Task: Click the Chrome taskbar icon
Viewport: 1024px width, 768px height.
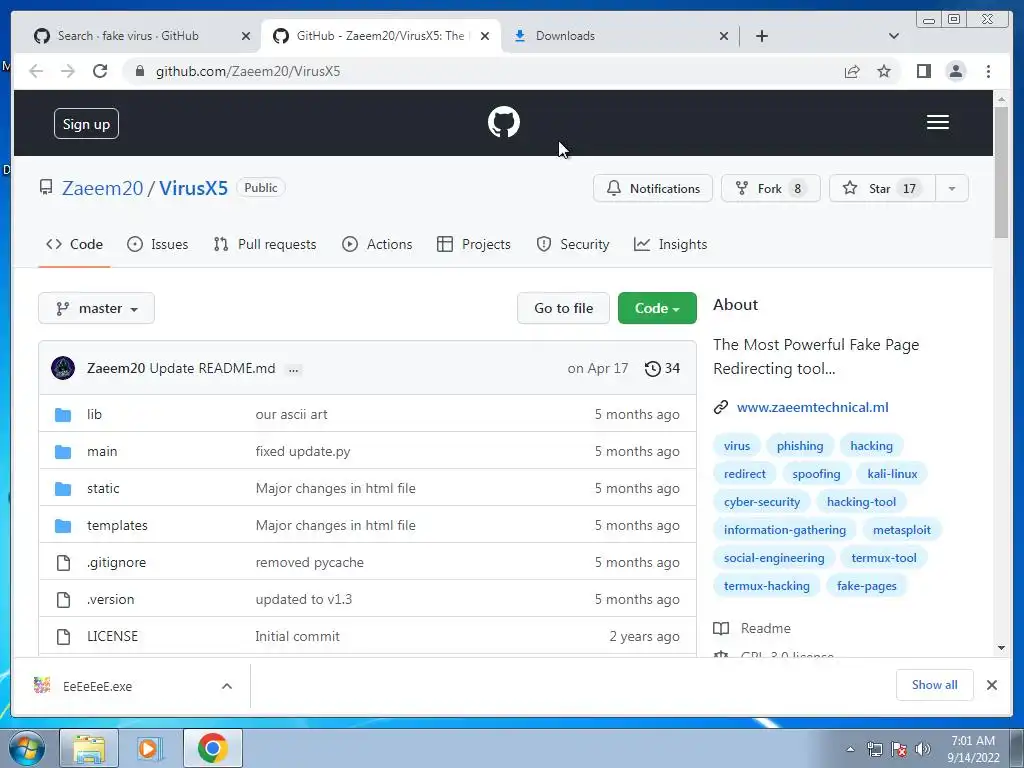Action: (213, 748)
